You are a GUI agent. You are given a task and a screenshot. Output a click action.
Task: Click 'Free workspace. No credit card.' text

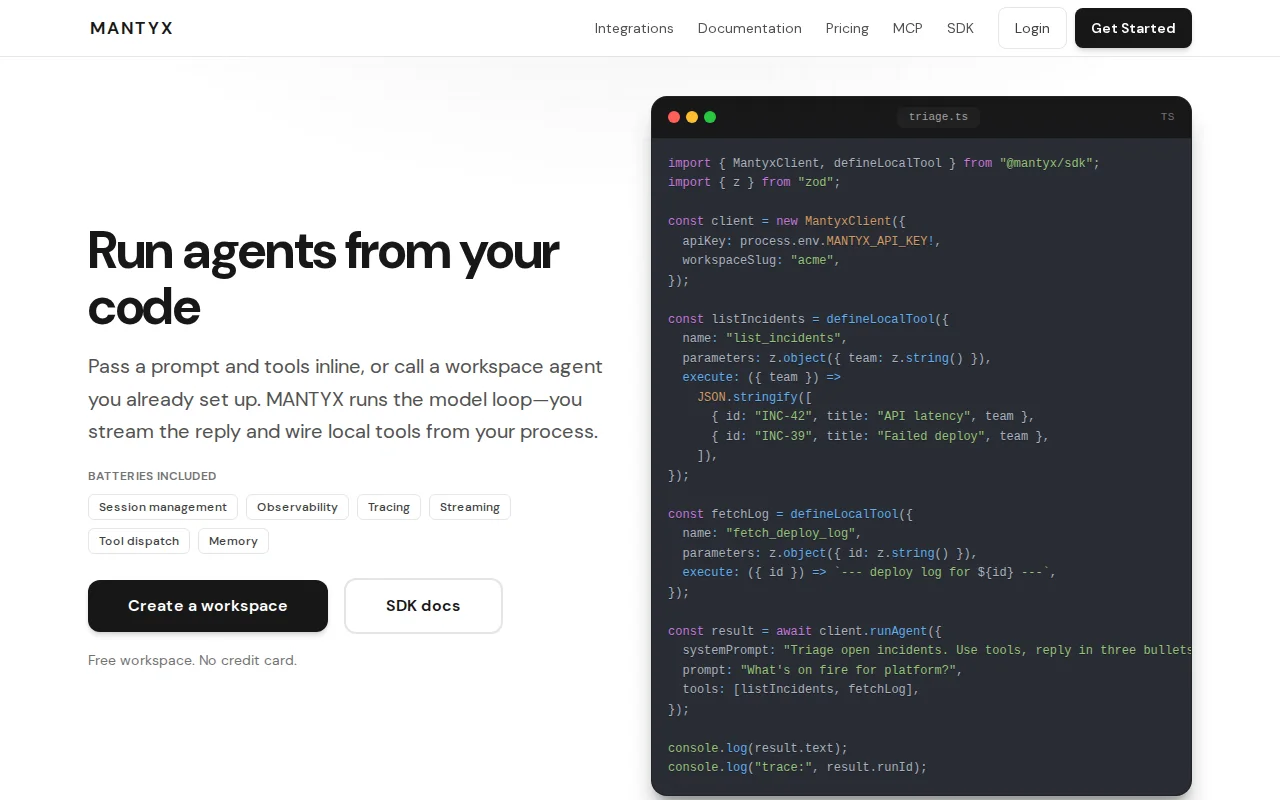coord(192,660)
